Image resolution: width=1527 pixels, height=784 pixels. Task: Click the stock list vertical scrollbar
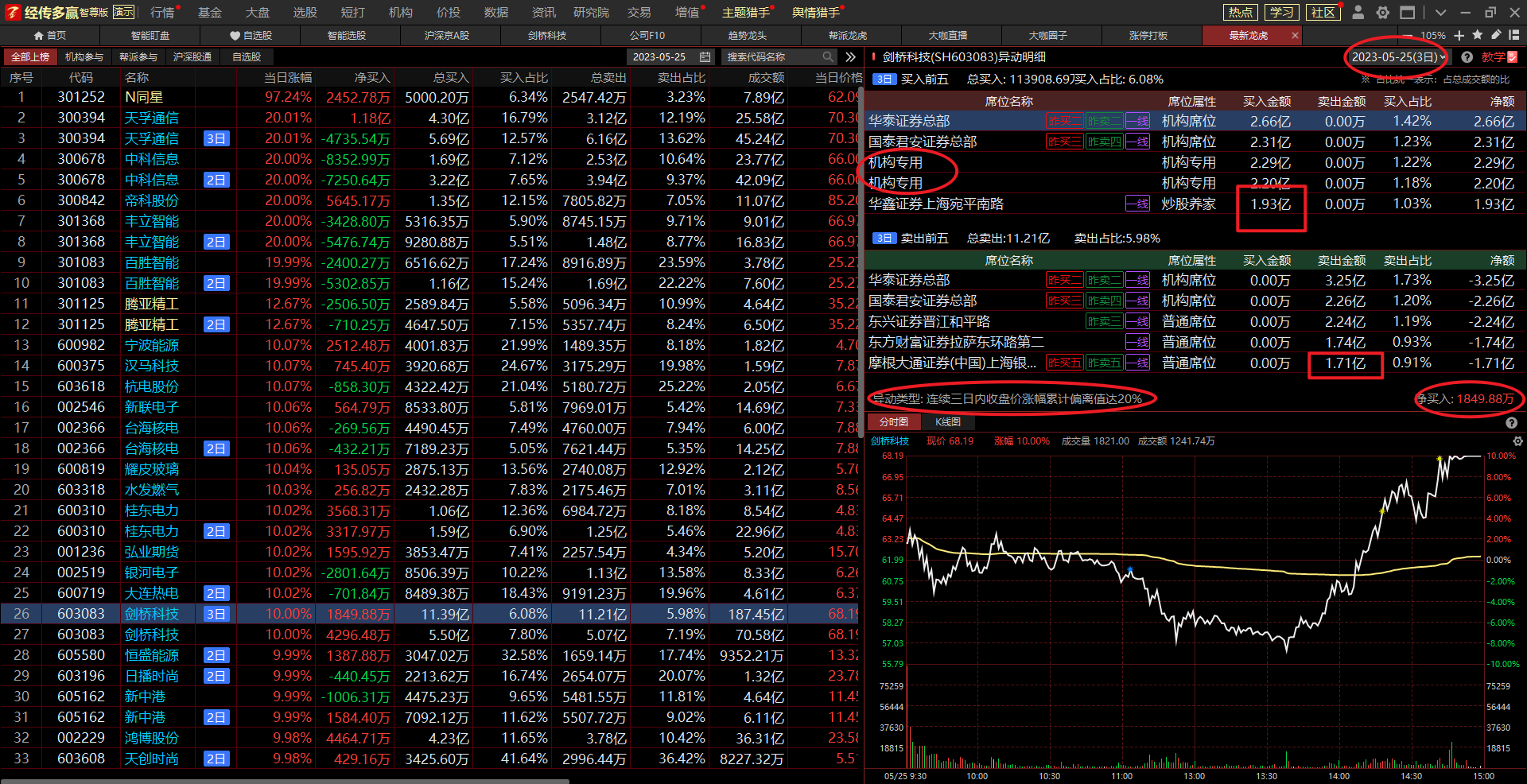[861, 262]
